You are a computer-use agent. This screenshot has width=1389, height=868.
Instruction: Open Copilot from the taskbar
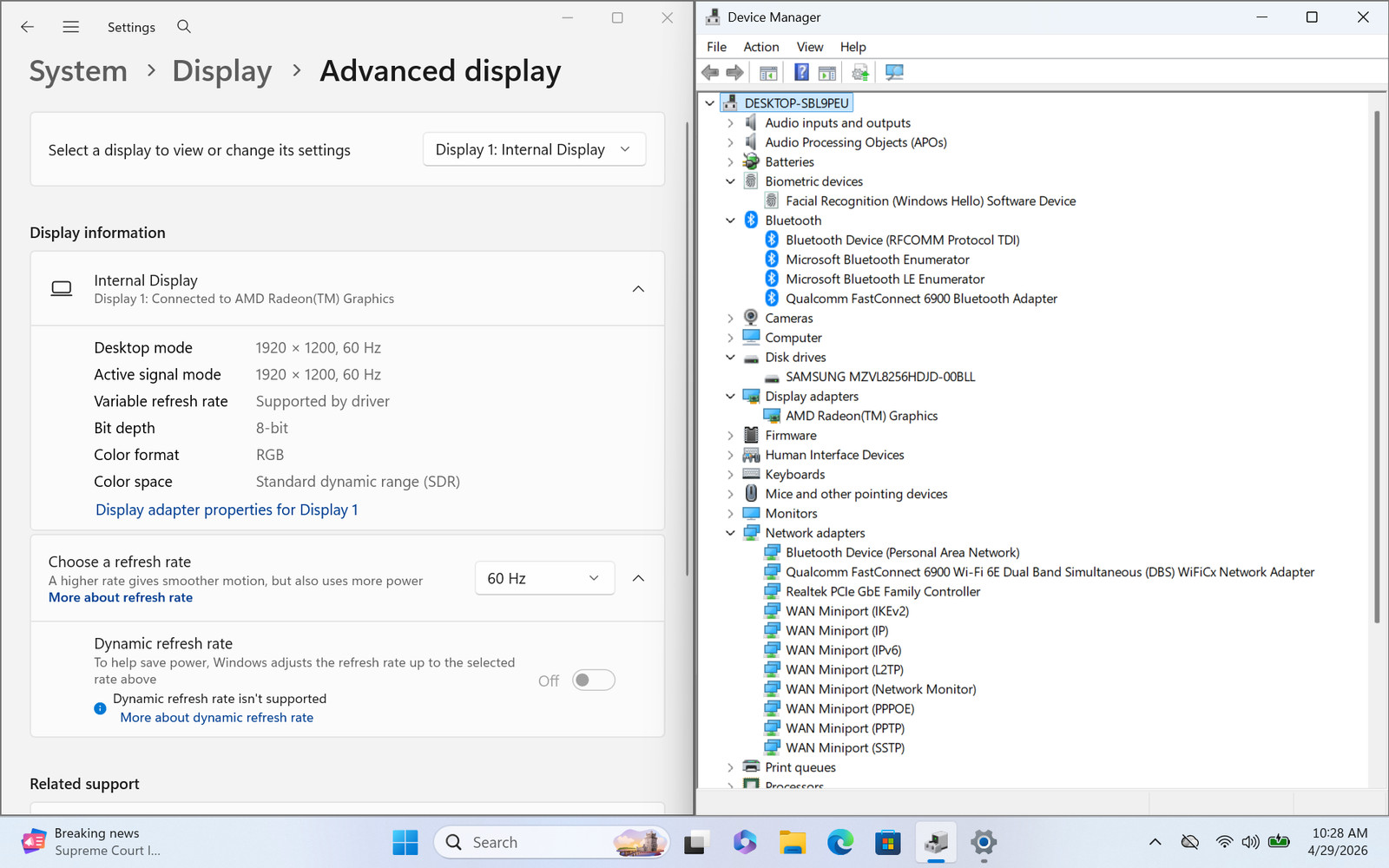click(744, 842)
